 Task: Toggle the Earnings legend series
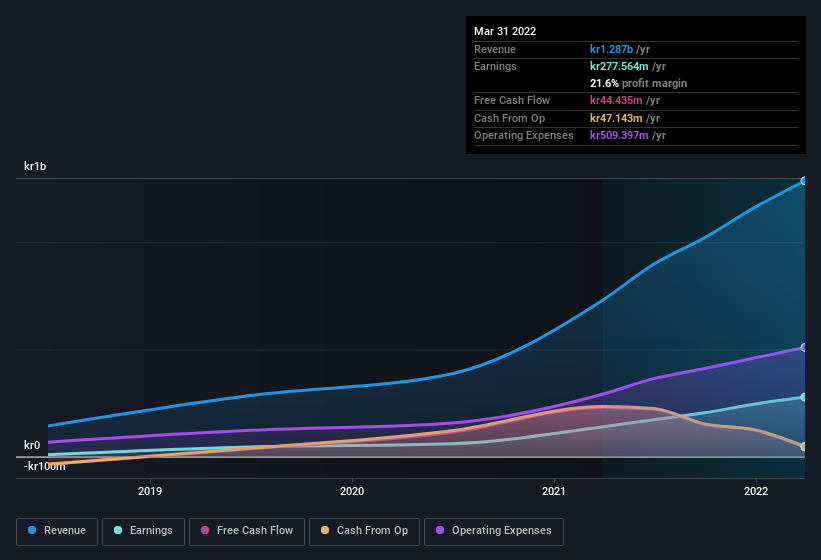click(143, 531)
